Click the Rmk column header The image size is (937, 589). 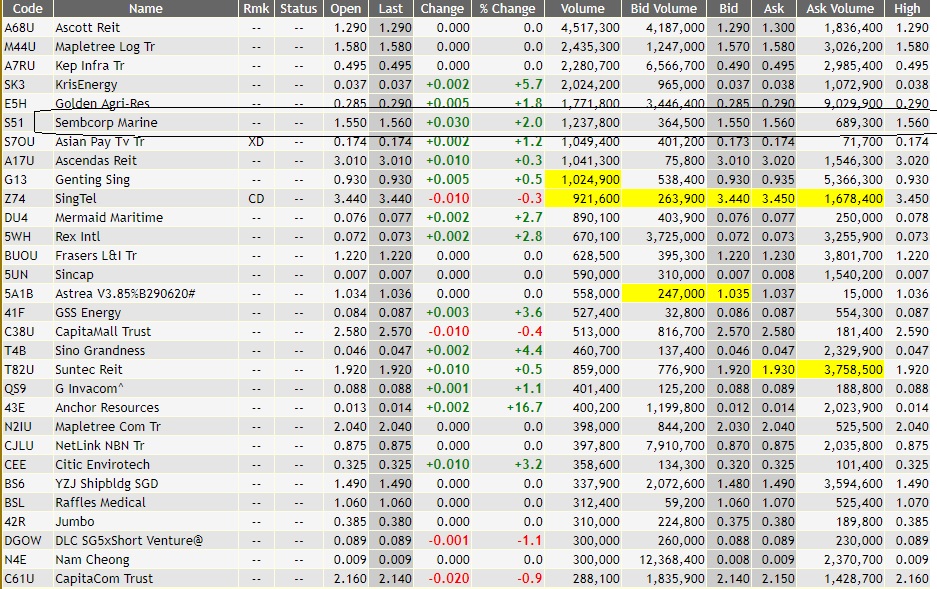pos(256,8)
